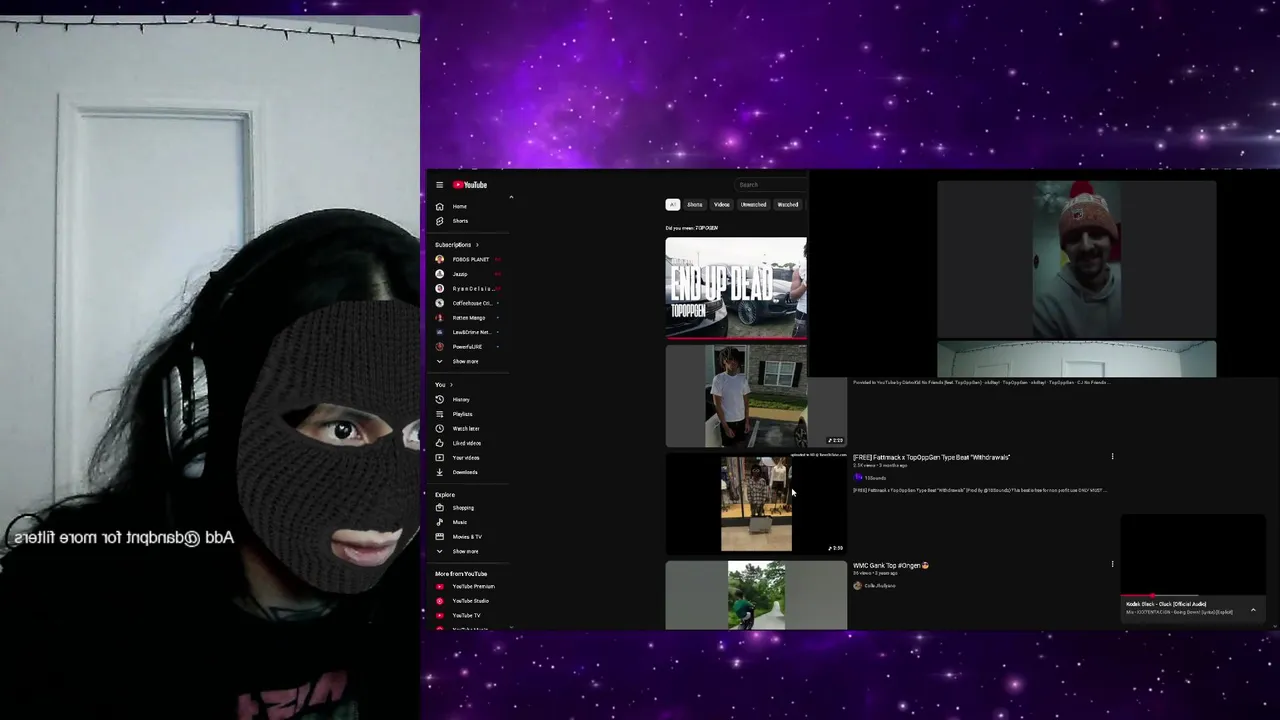1280x720 pixels.
Task: Open Law&Crime Network subscription avatar
Action: click(x=439, y=332)
